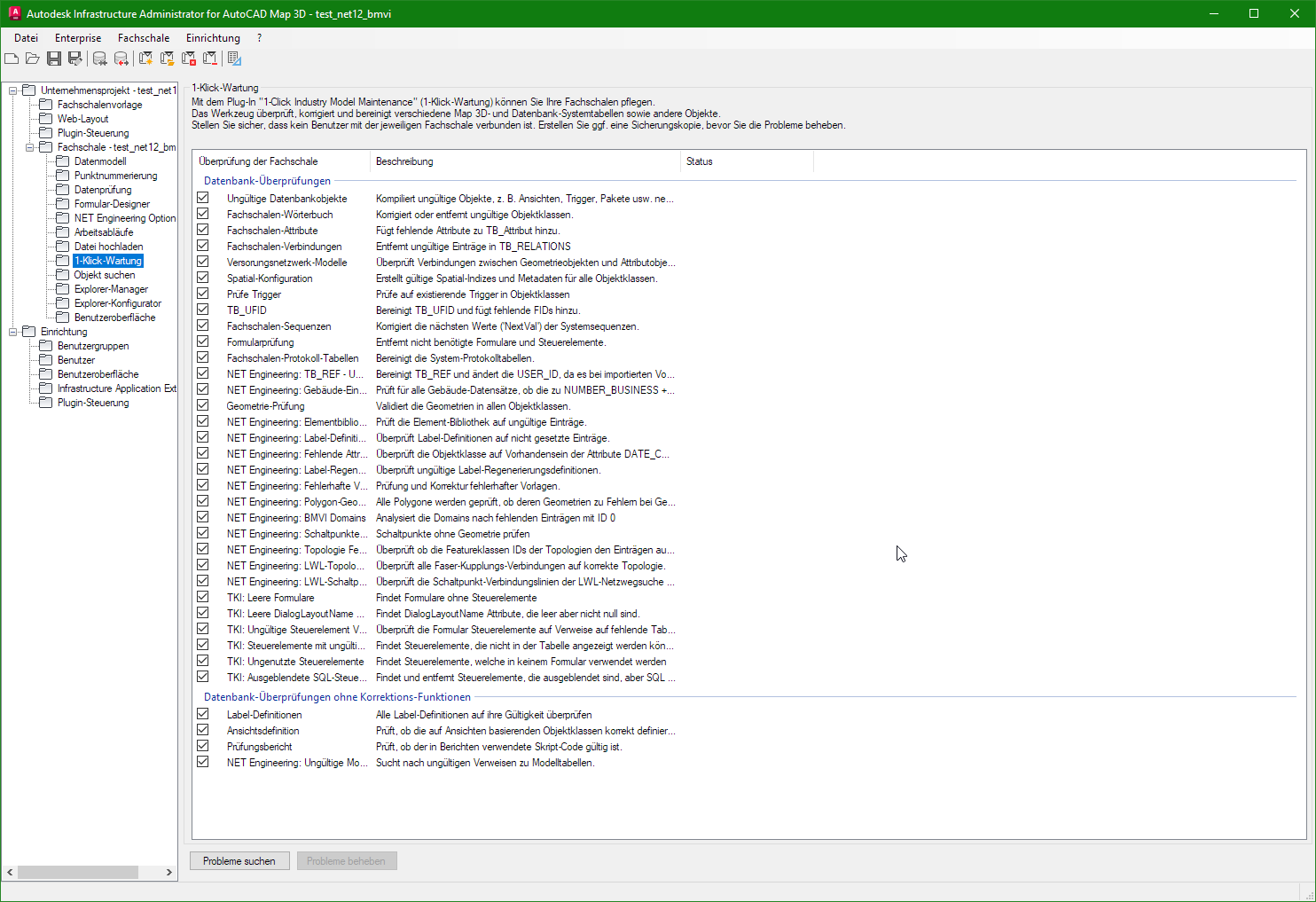Screen dimensions: 1316x902
Task: Click the database icon with red arrows
Action: click(121, 59)
